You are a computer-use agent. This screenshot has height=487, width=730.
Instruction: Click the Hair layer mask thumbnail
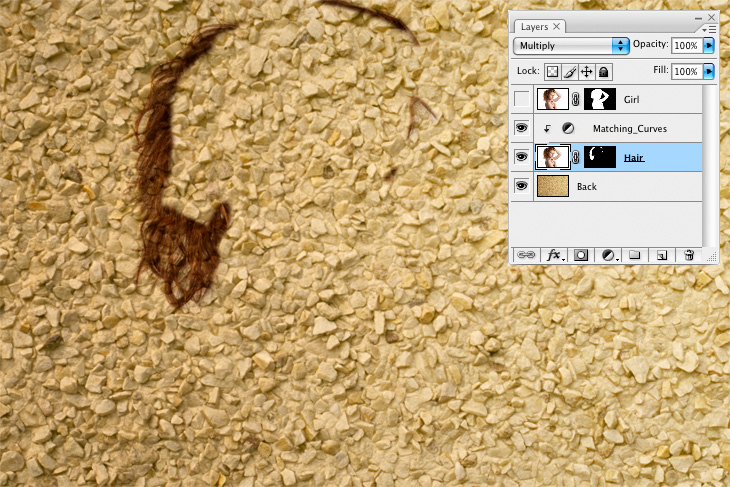pos(600,157)
